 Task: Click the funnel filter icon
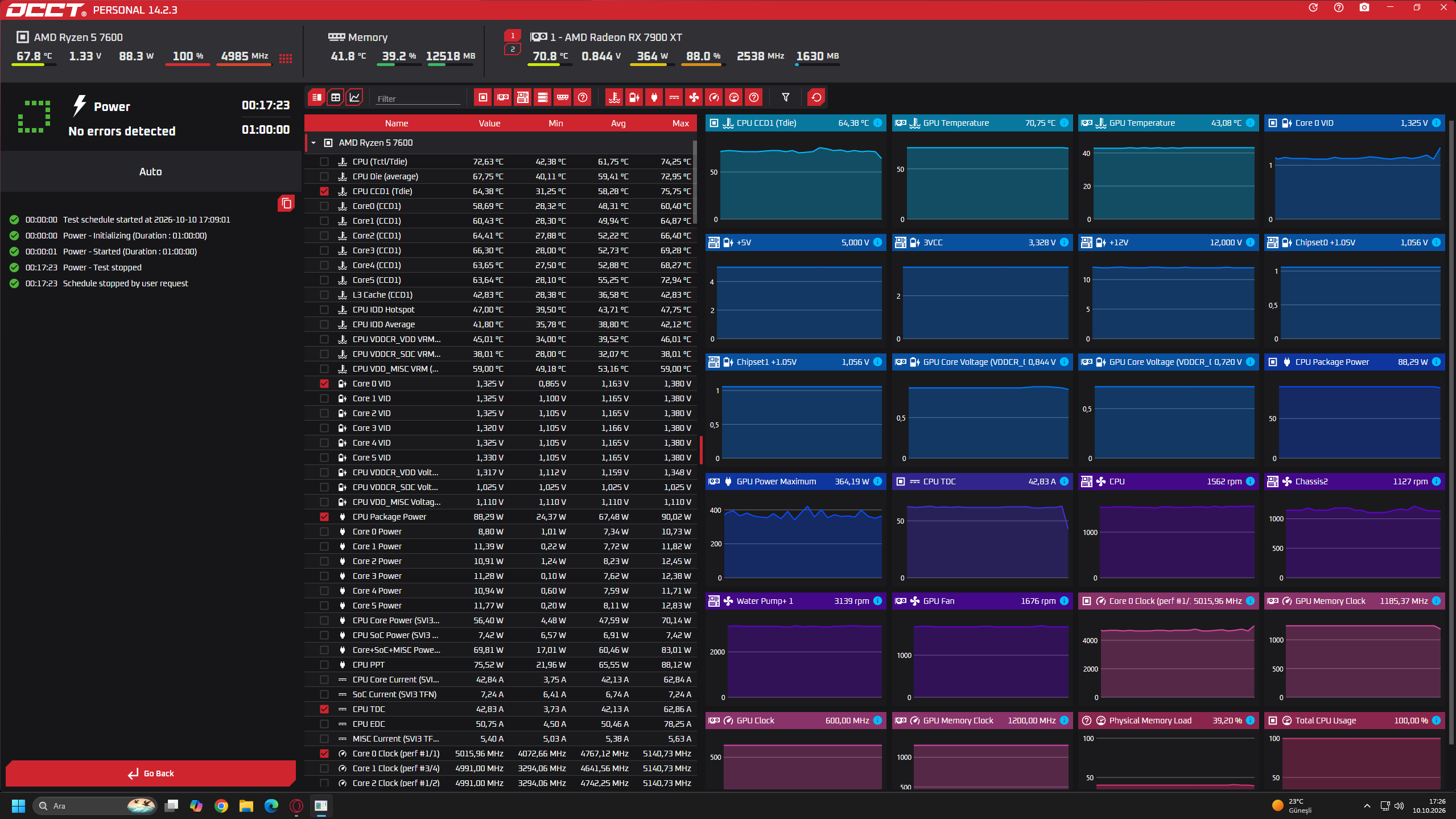(786, 97)
